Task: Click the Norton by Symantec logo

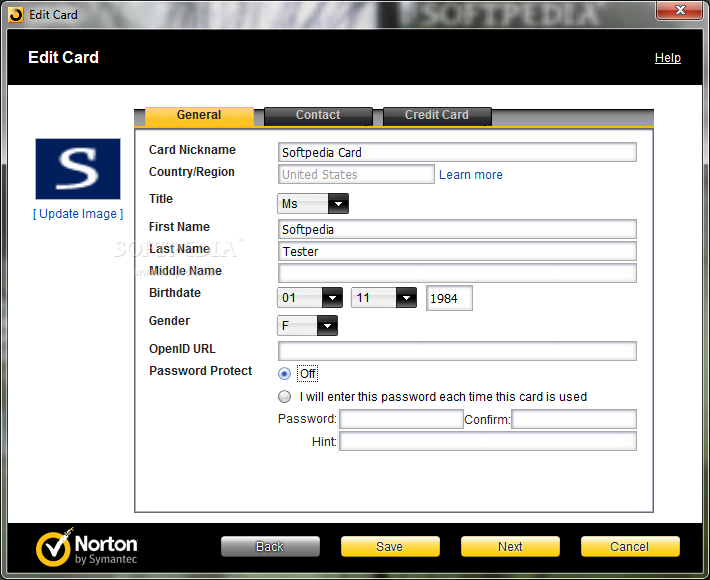Action: [86, 547]
